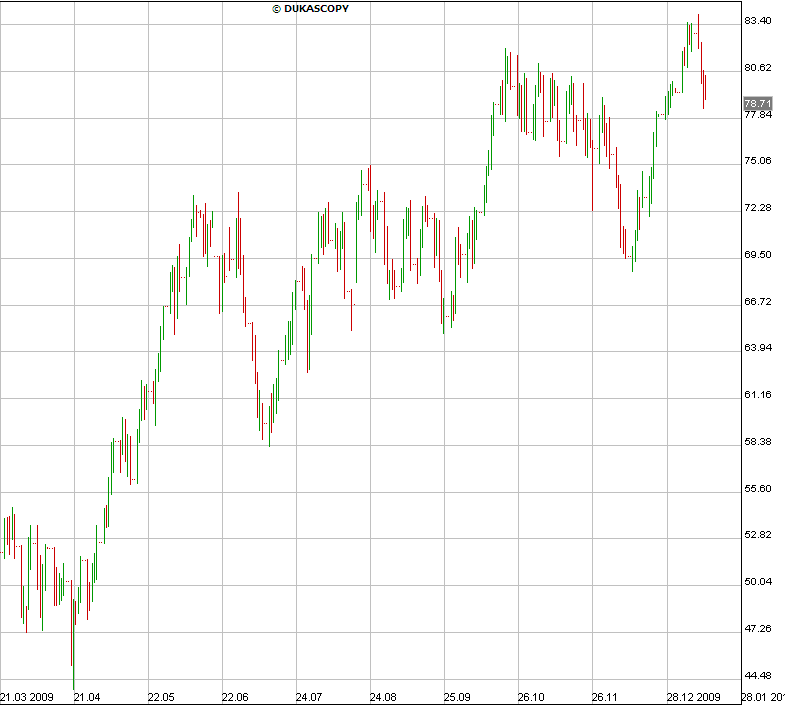Click the 24.07 date label
Image resolution: width=787 pixels, height=708 pixels.
pyautogui.click(x=309, y=697)
